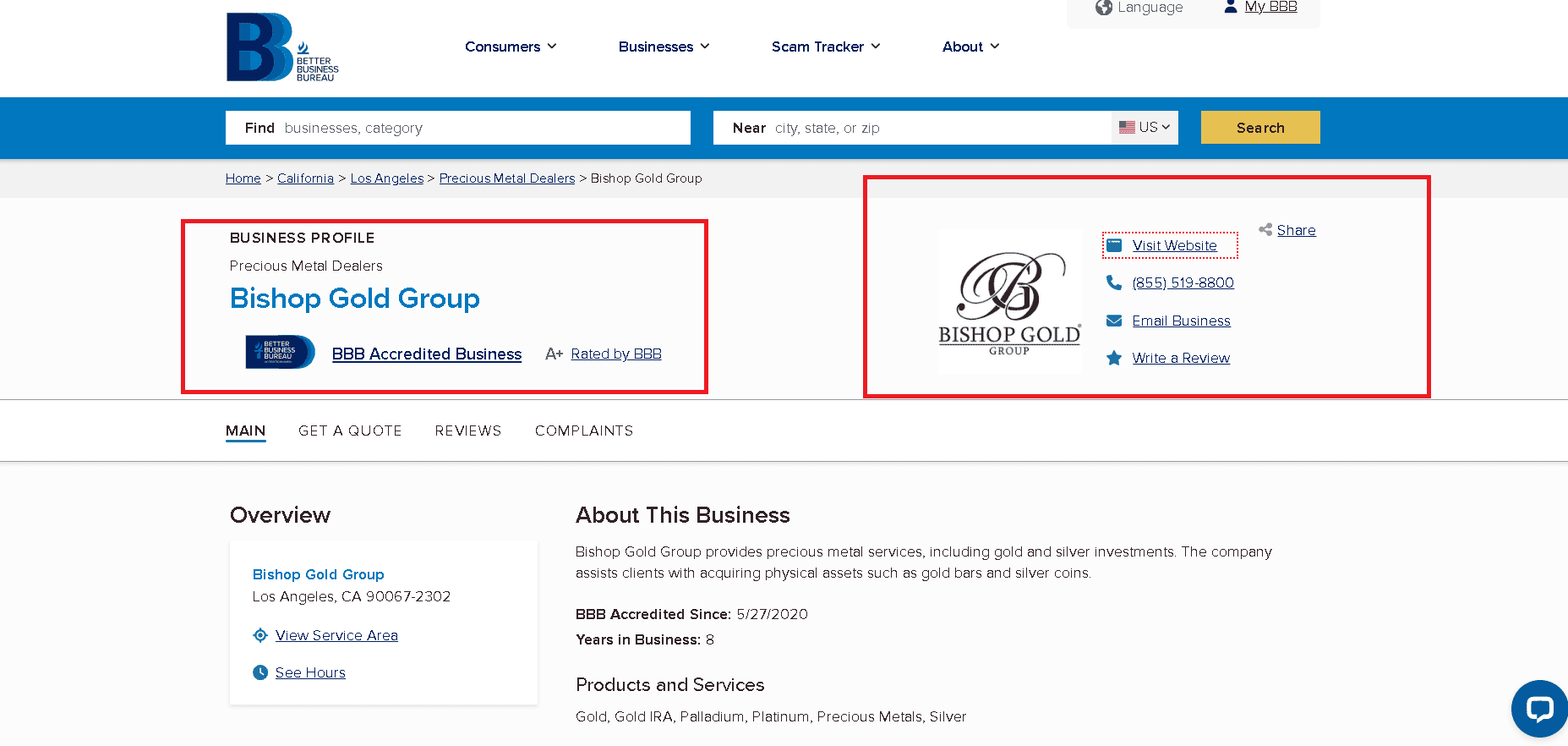The image size is (1568, 746).
Task: Open the COMPLAINTS tab
Action: point(584,431)
